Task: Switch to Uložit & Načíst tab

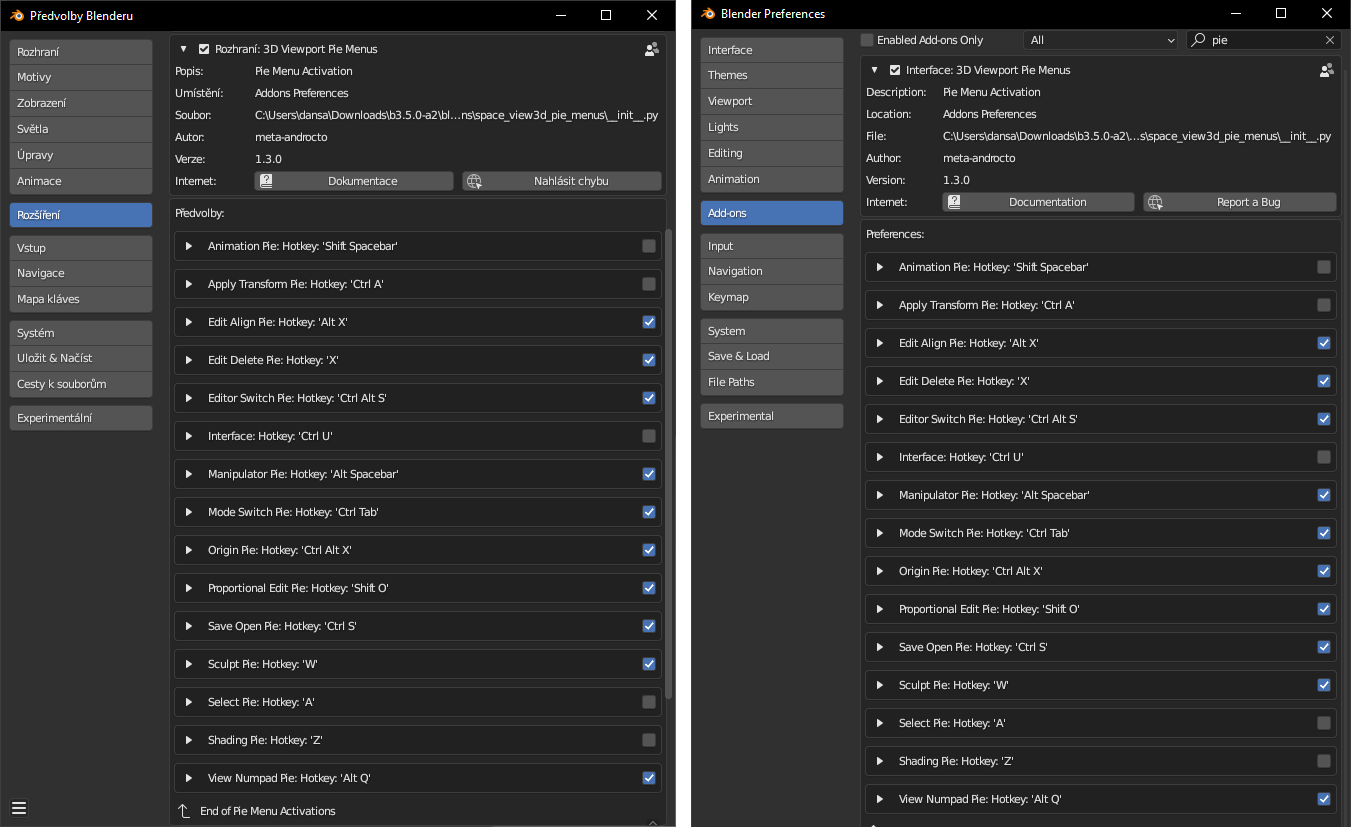Action: coord(81,358)
